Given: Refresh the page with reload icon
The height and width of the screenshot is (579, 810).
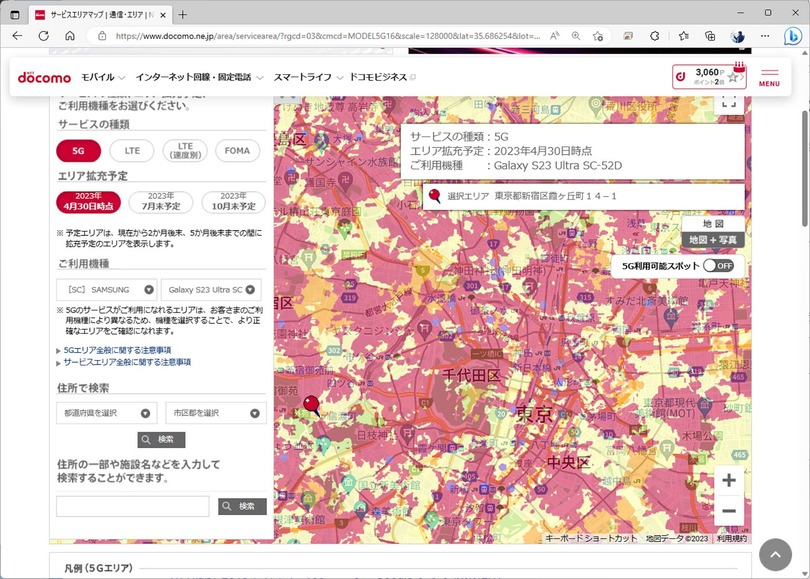Looking at the screenshot, I should coord(43,36).
